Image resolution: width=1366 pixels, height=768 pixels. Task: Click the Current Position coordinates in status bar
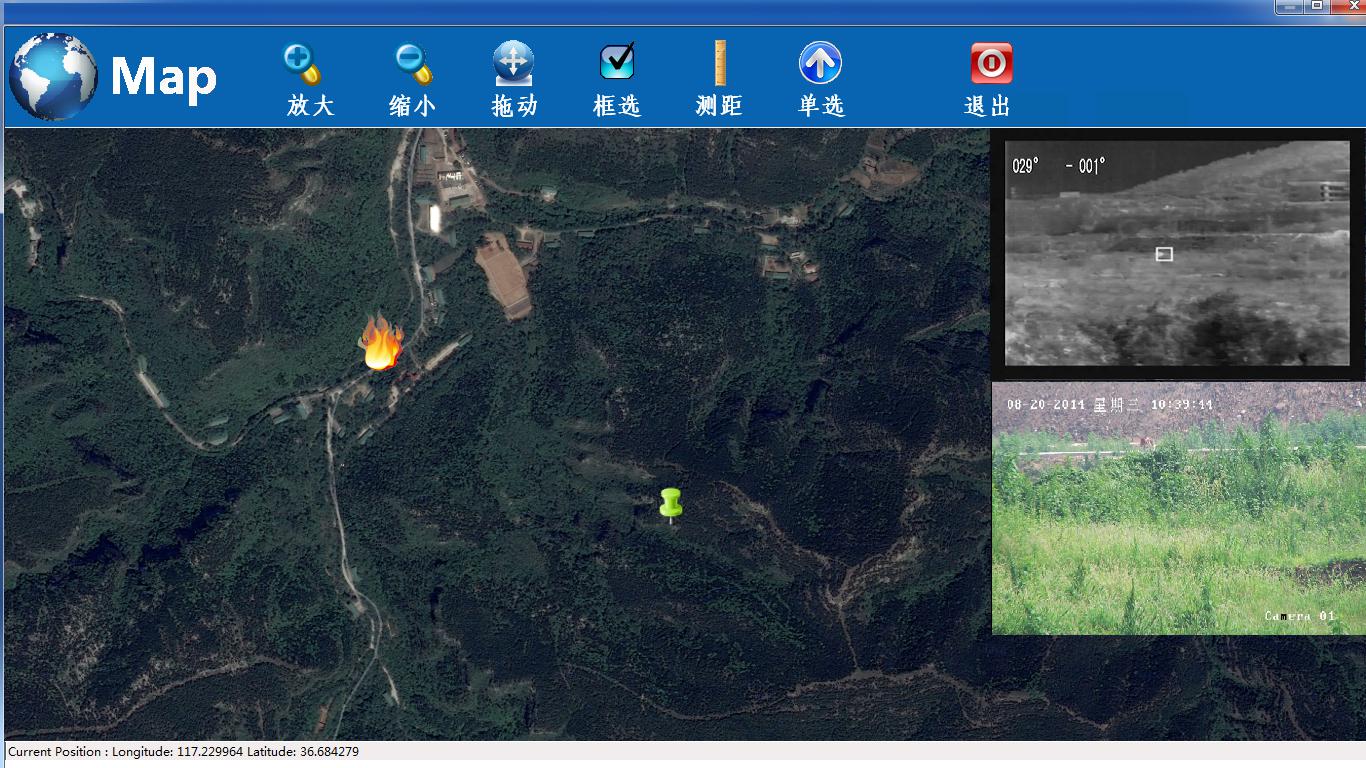183,752
